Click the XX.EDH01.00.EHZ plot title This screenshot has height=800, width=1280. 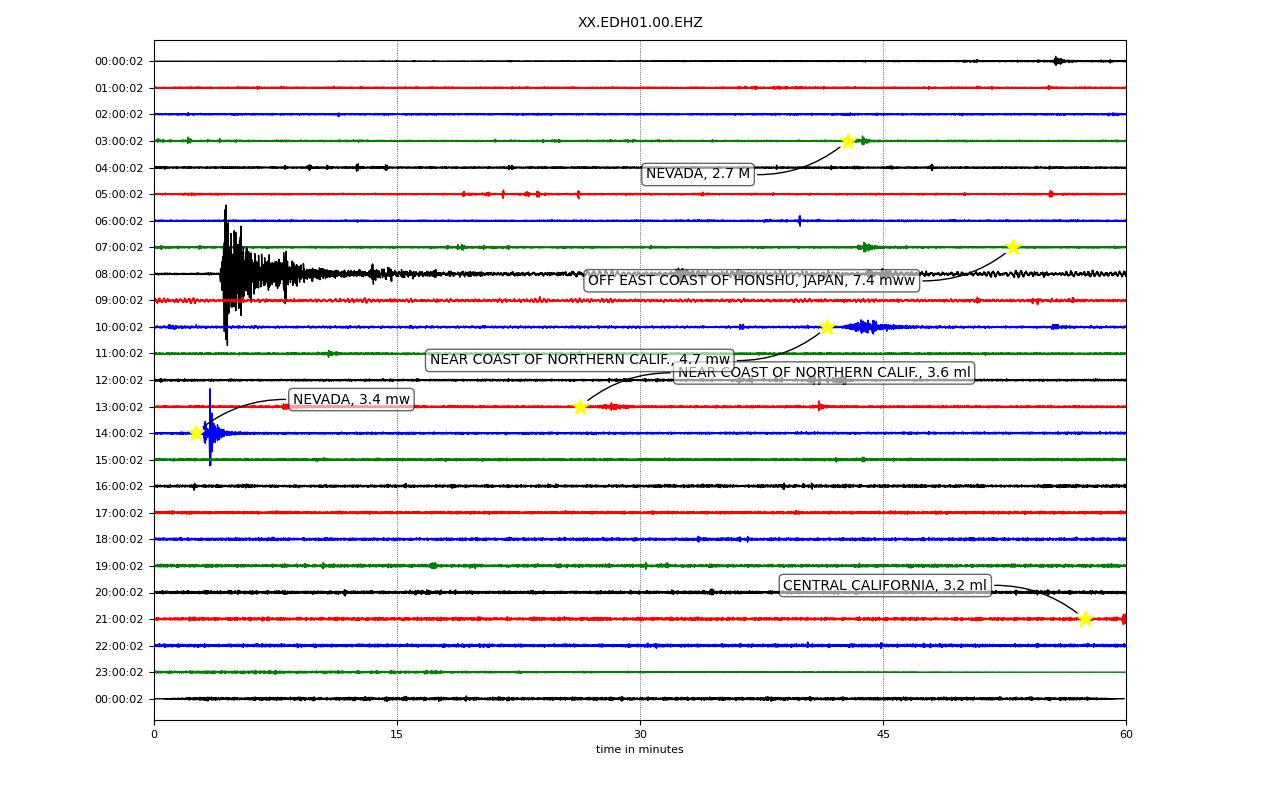click(x=640, y=22)
